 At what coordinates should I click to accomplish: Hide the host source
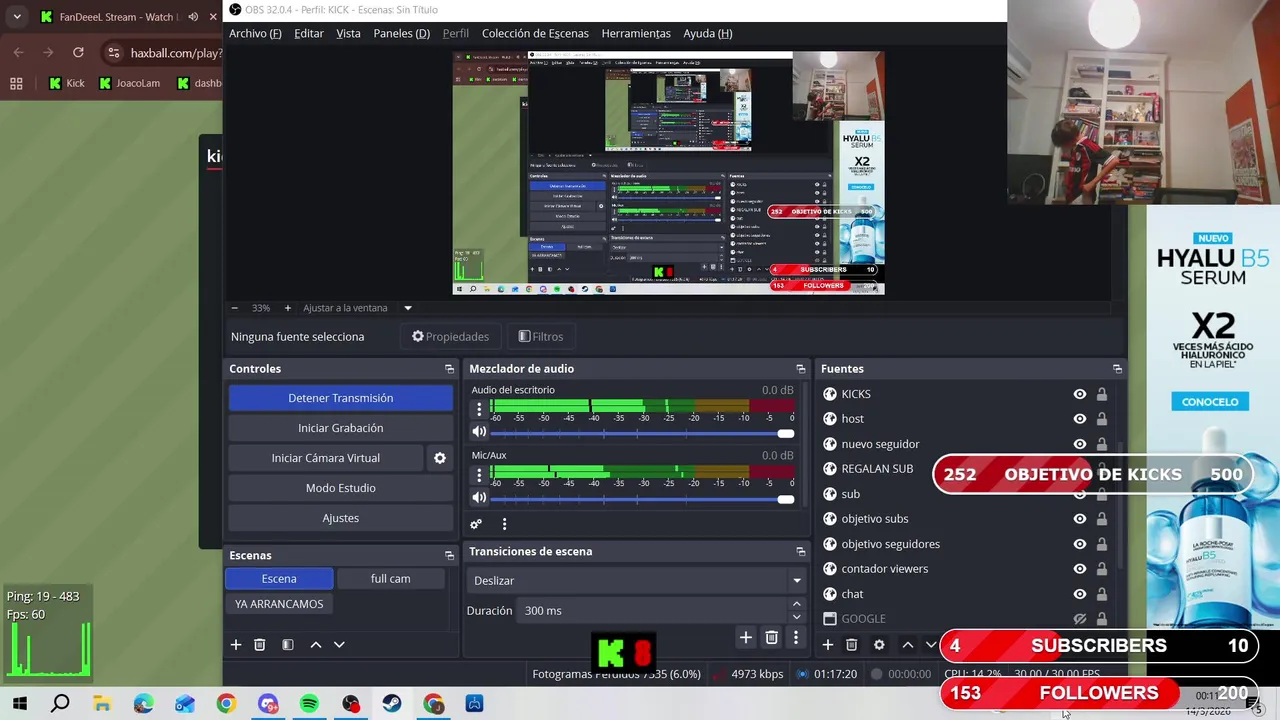pos(1080,419)
